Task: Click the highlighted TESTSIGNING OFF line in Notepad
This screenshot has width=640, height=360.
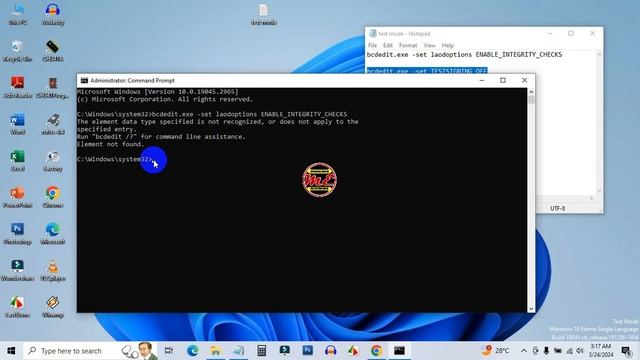Action: click(427, 71)
